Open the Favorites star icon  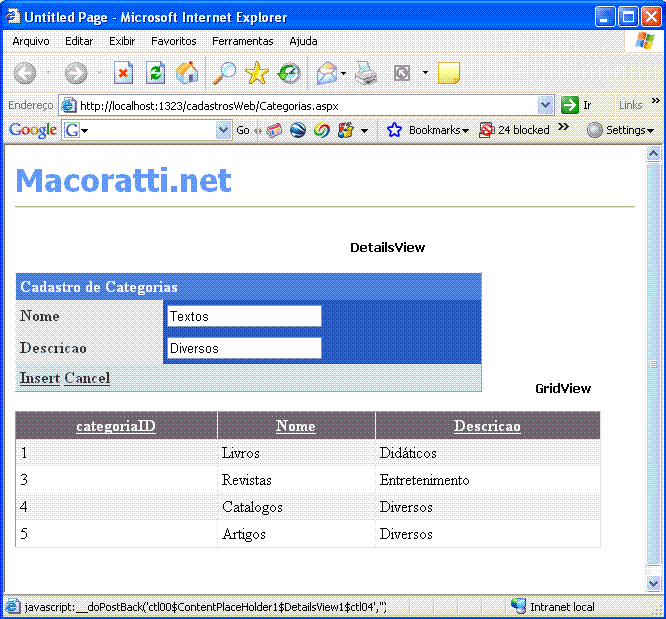257,73
